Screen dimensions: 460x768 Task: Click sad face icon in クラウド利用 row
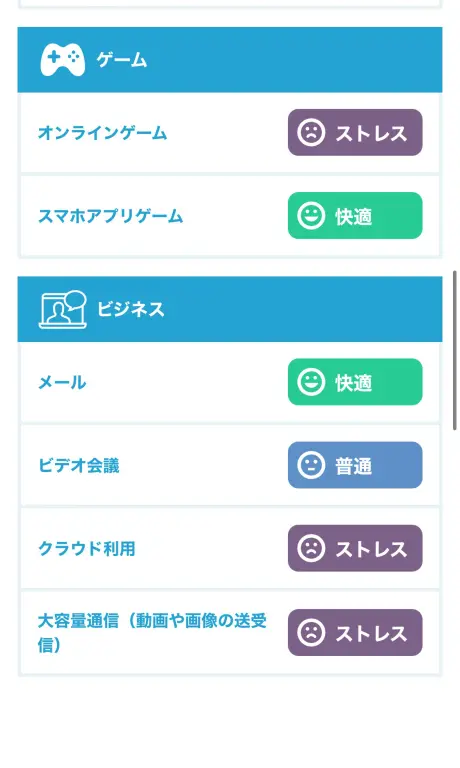pyautogui.click(x=311, y=549)
